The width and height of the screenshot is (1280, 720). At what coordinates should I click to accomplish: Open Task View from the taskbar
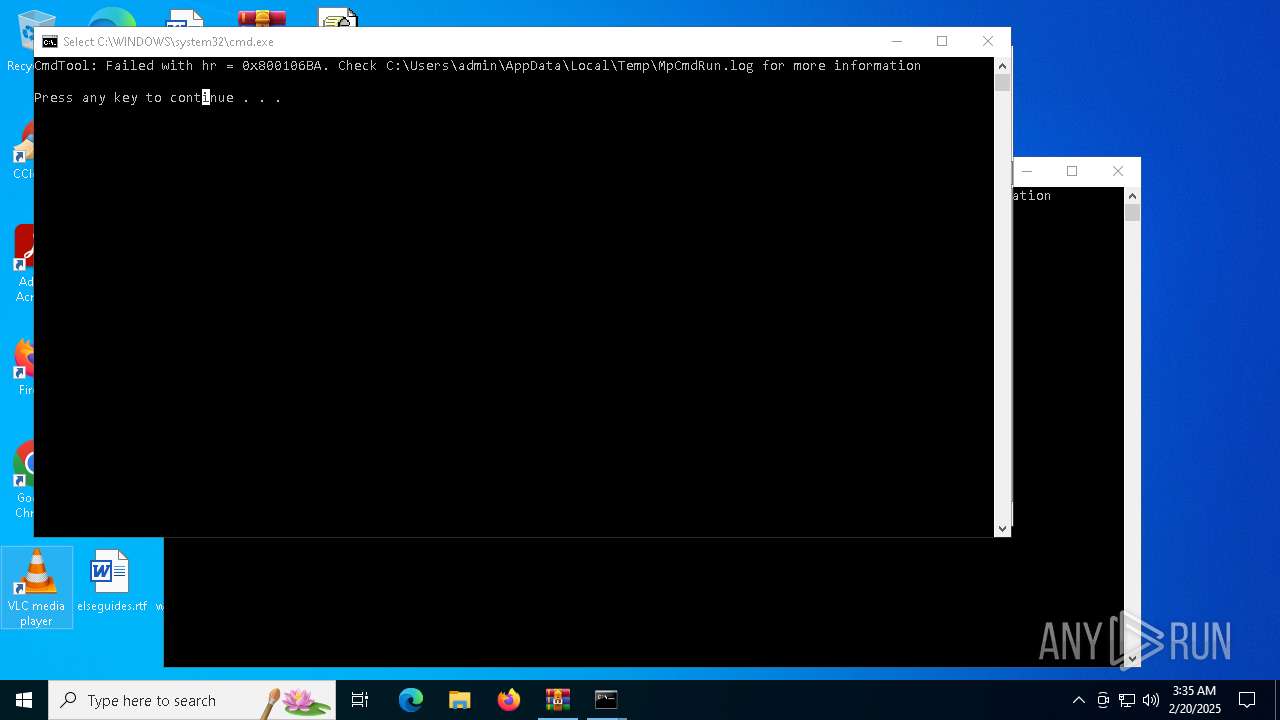click(x=360, y=700)
